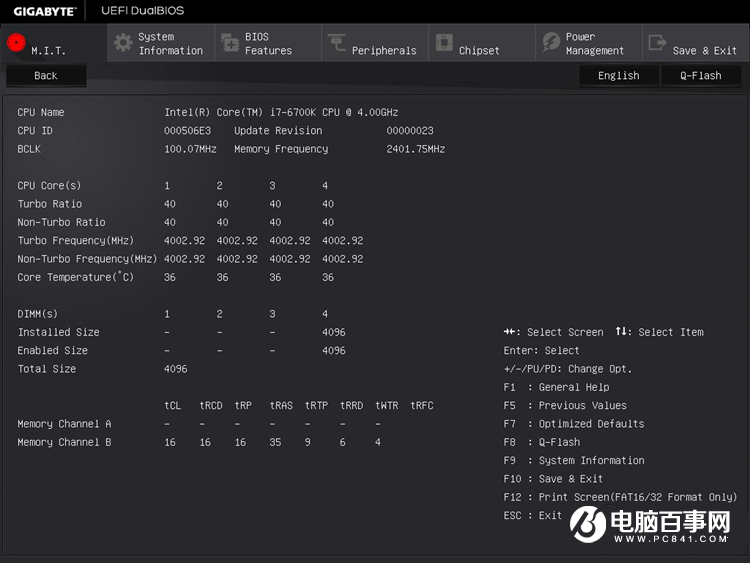Click the Save & Exit arrow icon

click(657, 43)
